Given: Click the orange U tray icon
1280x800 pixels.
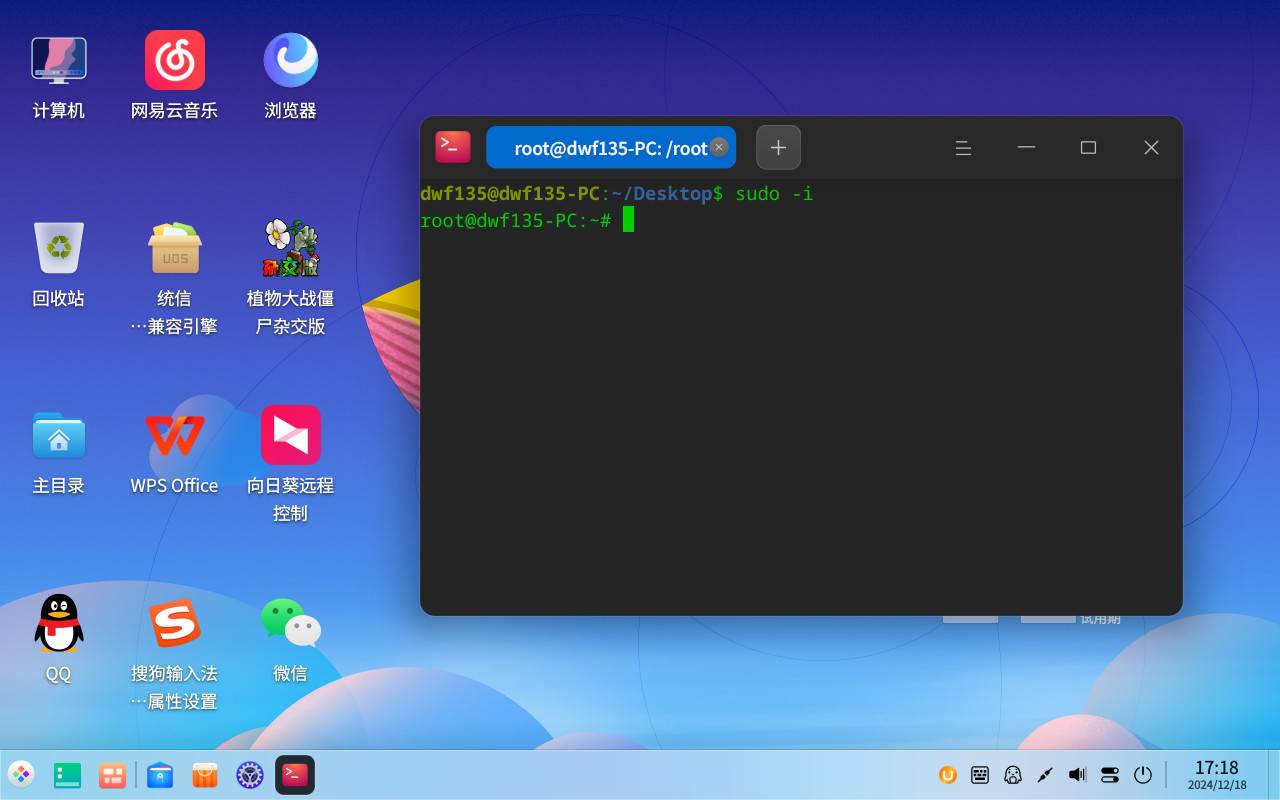Looking at the screenshot, I should pyautogui.click(x=948, y=774).
